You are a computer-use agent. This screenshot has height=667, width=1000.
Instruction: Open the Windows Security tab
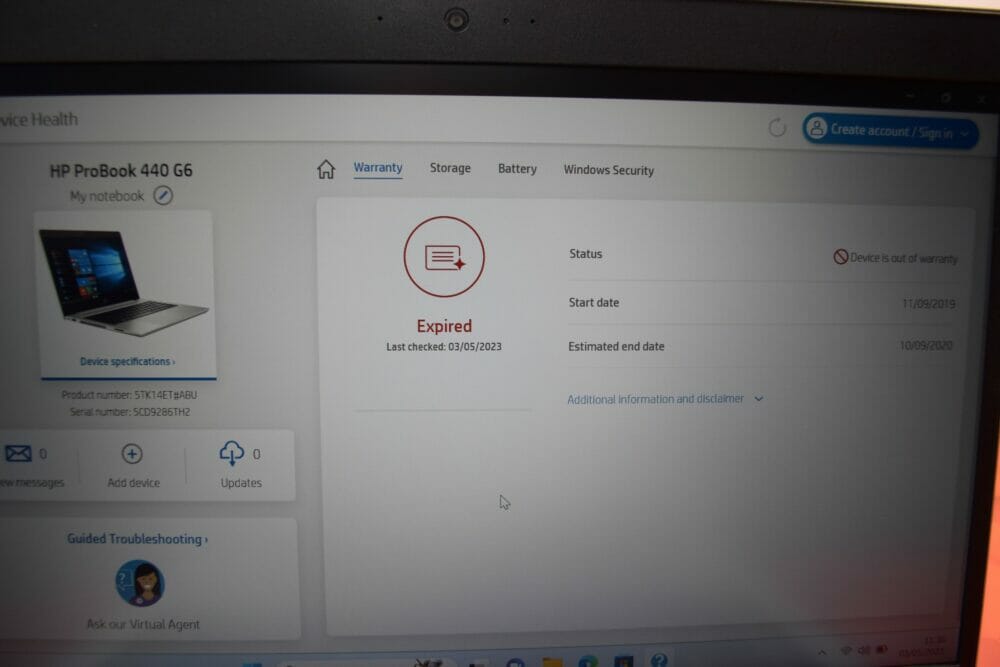pyautogui.click(x=608, y=170)
